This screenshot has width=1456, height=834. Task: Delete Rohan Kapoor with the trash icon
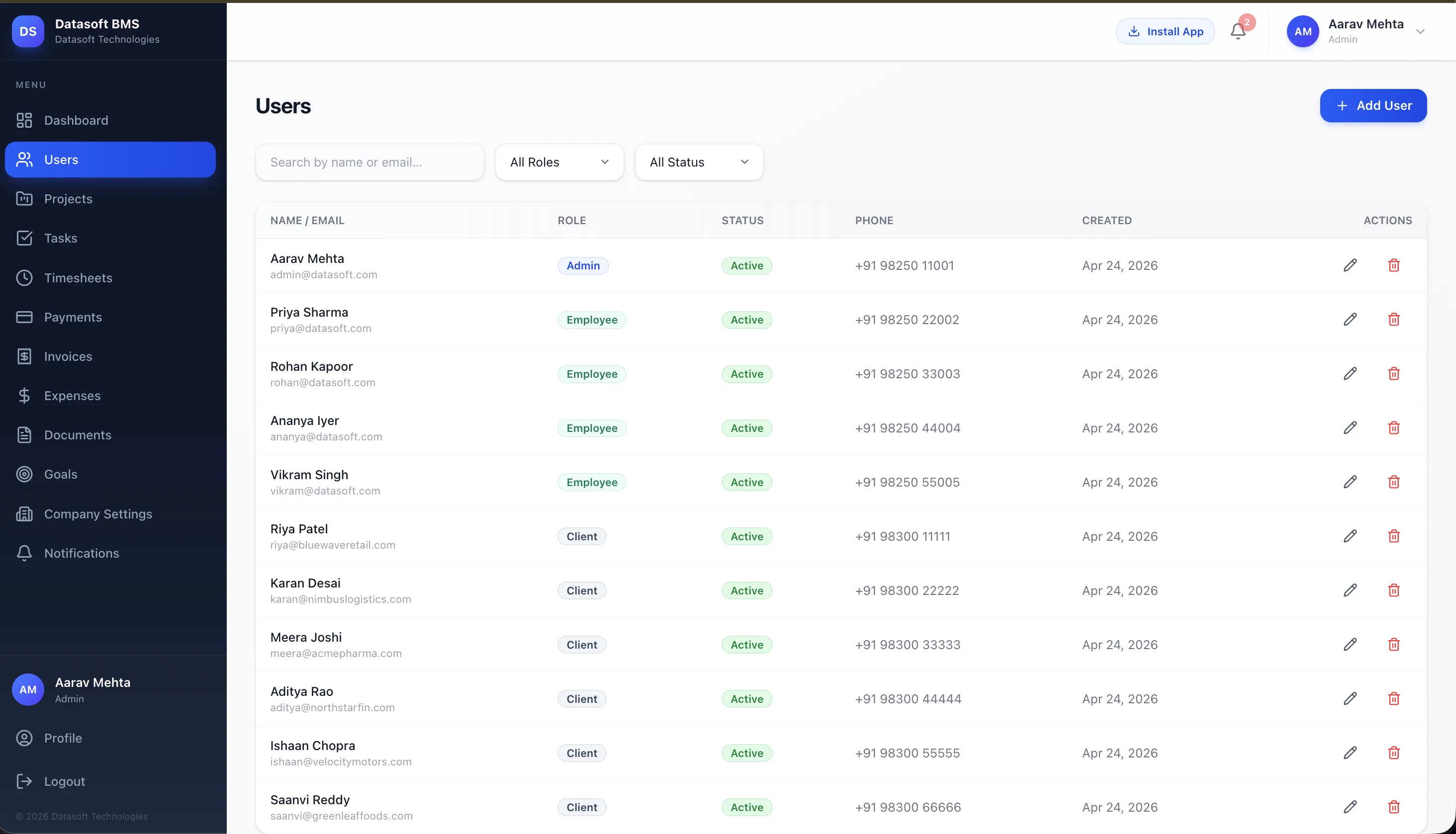(x=1394, y=373)
